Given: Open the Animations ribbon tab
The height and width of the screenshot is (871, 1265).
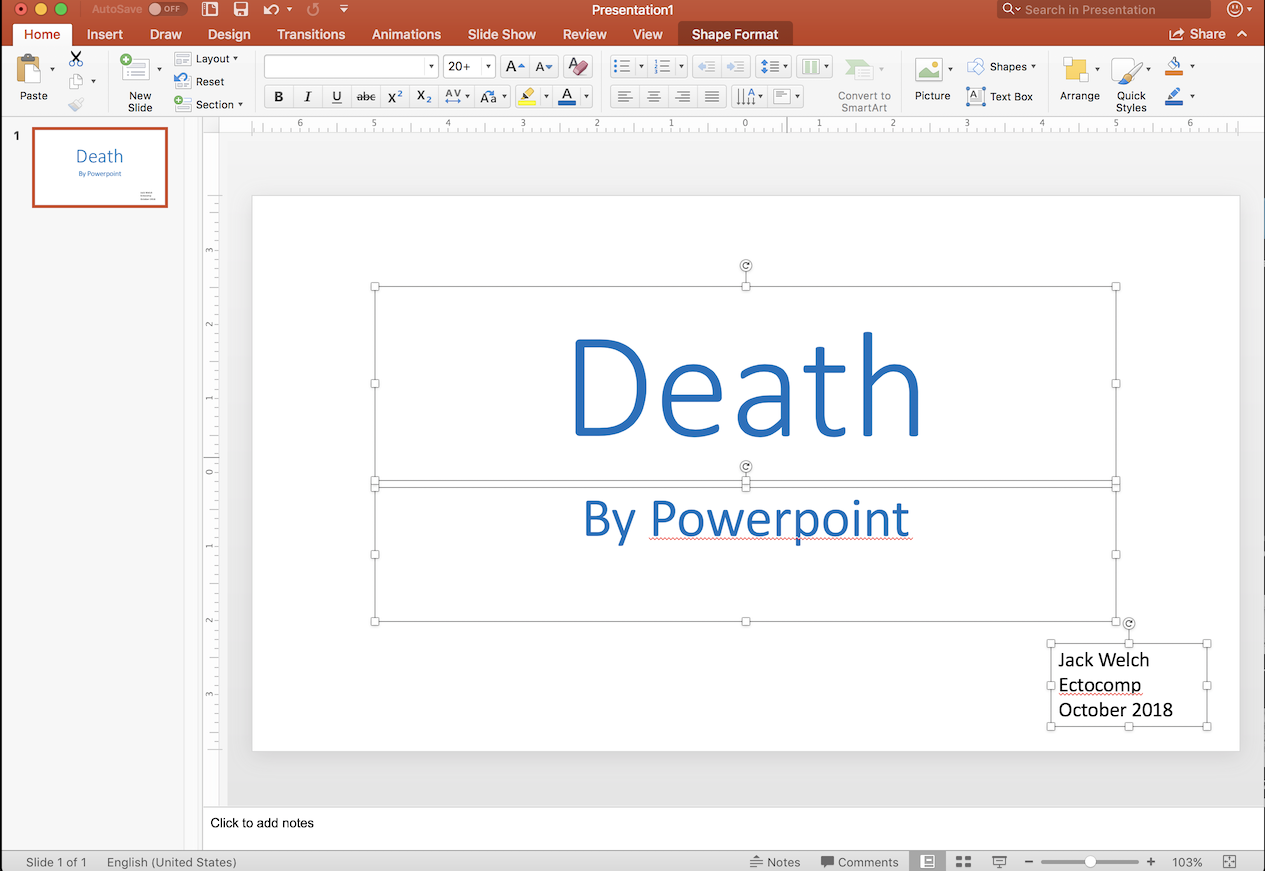Looking at the screenshot, I should tap(406, 33).
